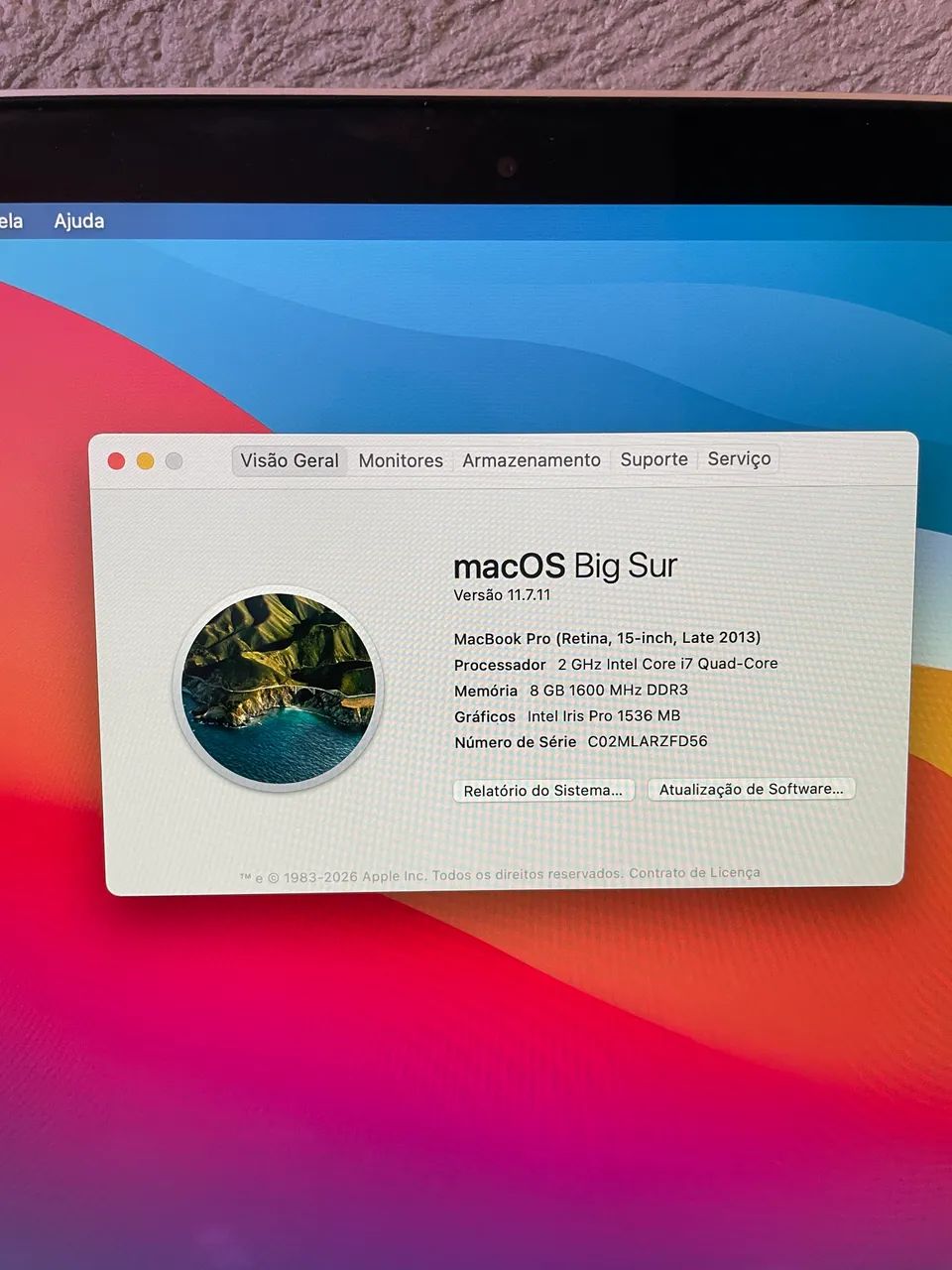Open the Ajuda menu in menu bar
Viewport: 952px width, 1270px height.
(78, 221)
